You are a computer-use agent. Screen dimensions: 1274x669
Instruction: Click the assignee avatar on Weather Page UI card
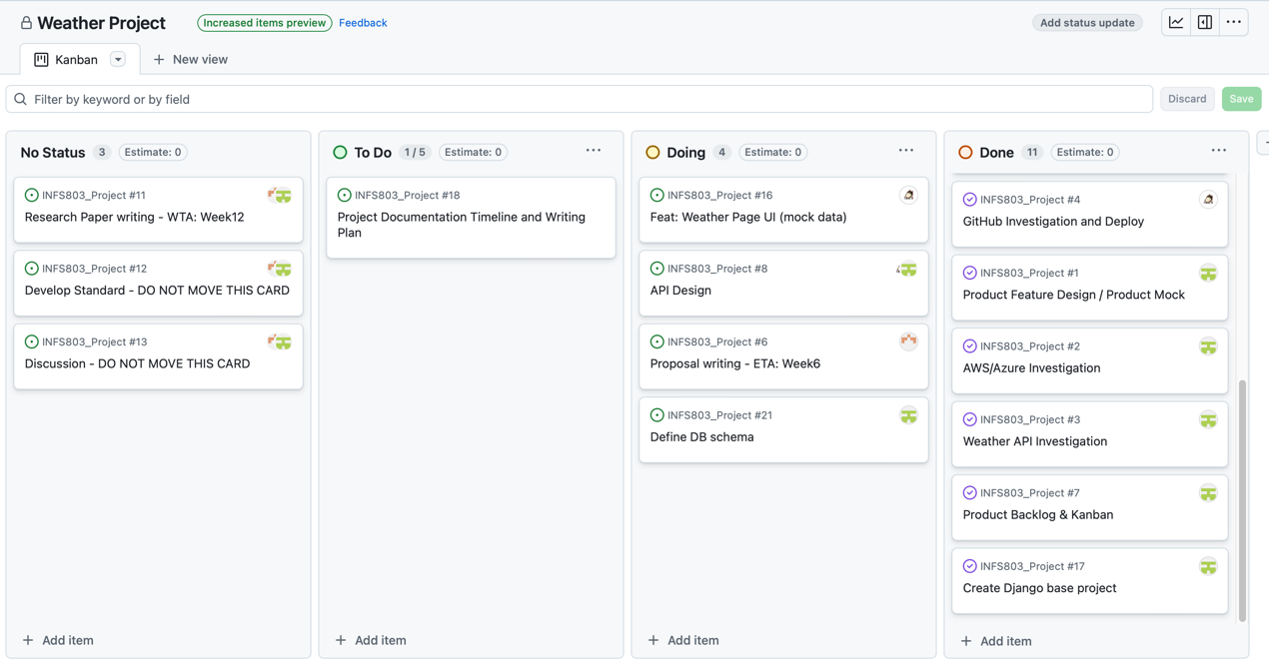click(x=908, y=196)
